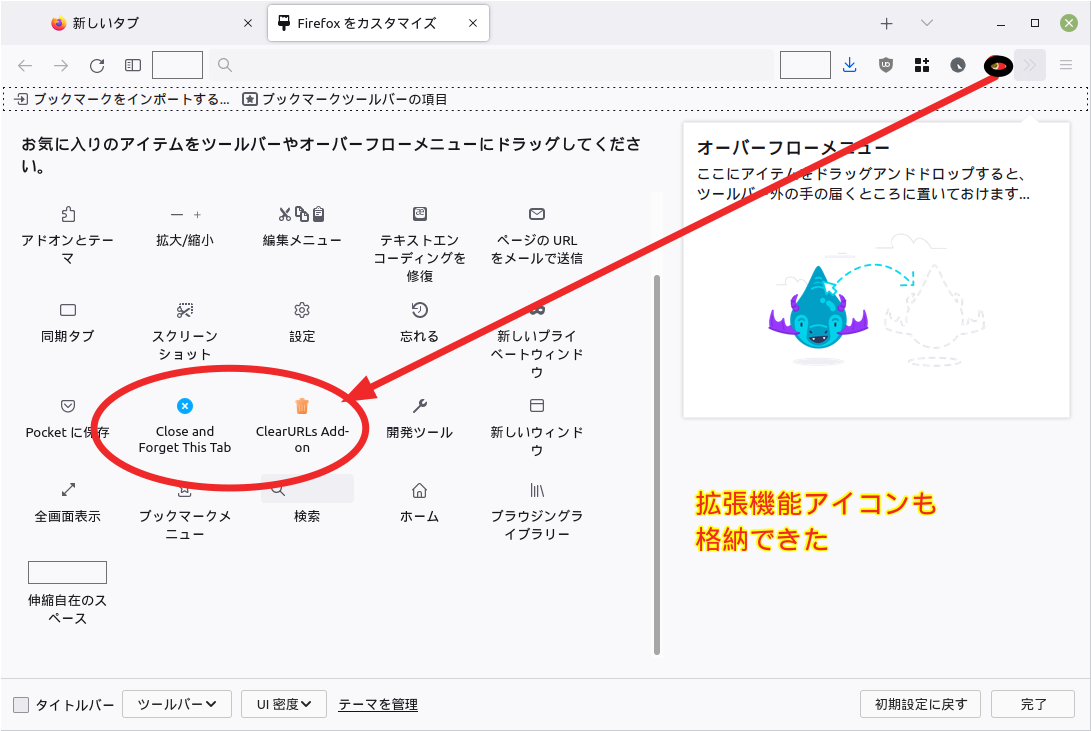Open the ツールバー dropdown

coord(177,704)
